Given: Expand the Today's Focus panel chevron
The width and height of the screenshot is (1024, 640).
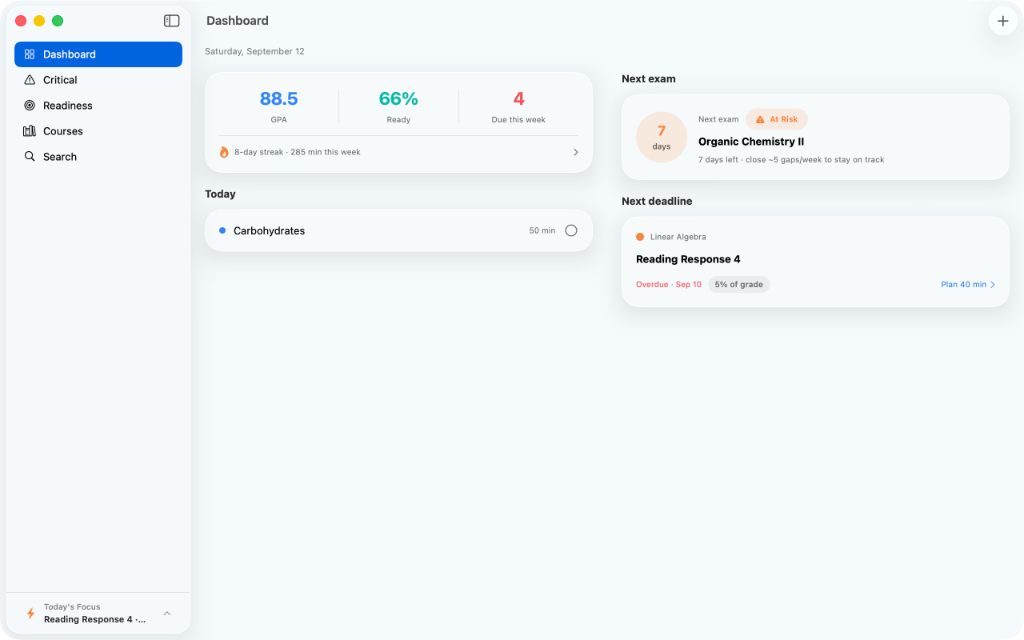Looking at the screenshot, I should click(167, 613).
